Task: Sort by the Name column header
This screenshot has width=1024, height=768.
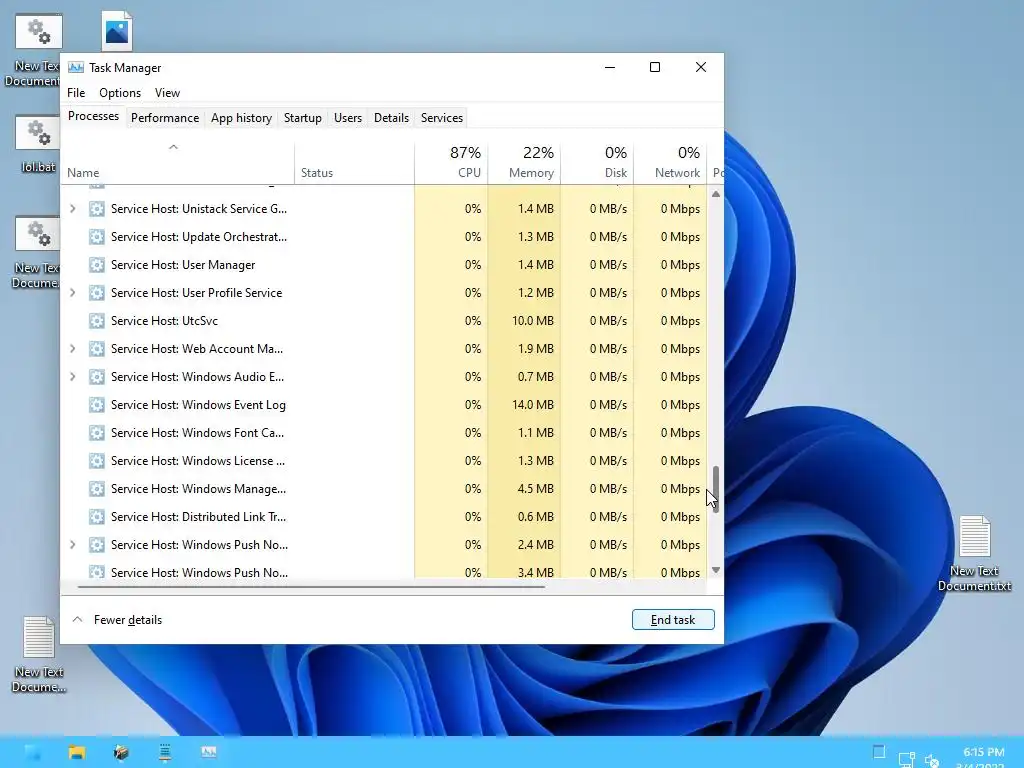Action: click(x=178, y=162)
